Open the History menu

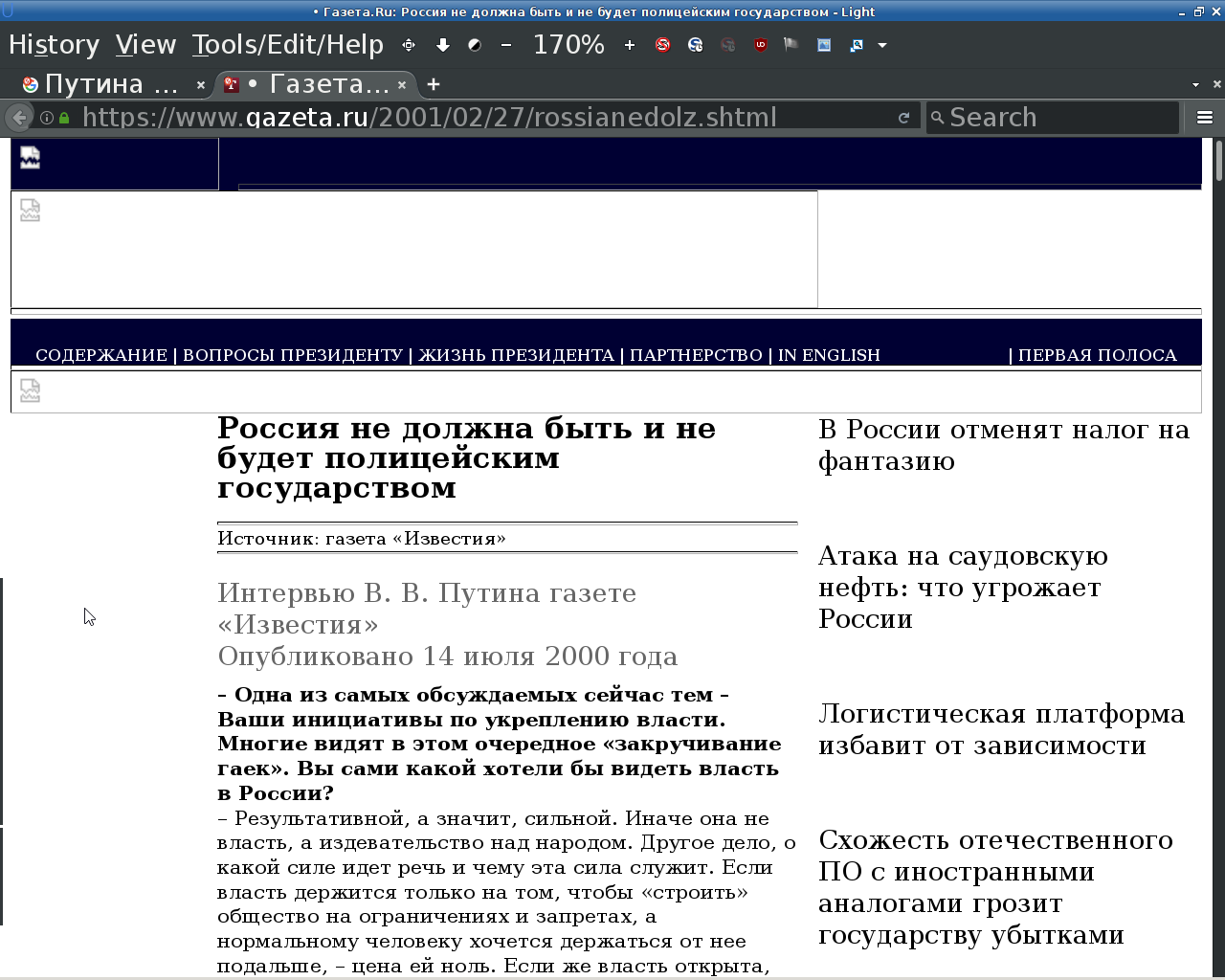(x=54, y=45)
